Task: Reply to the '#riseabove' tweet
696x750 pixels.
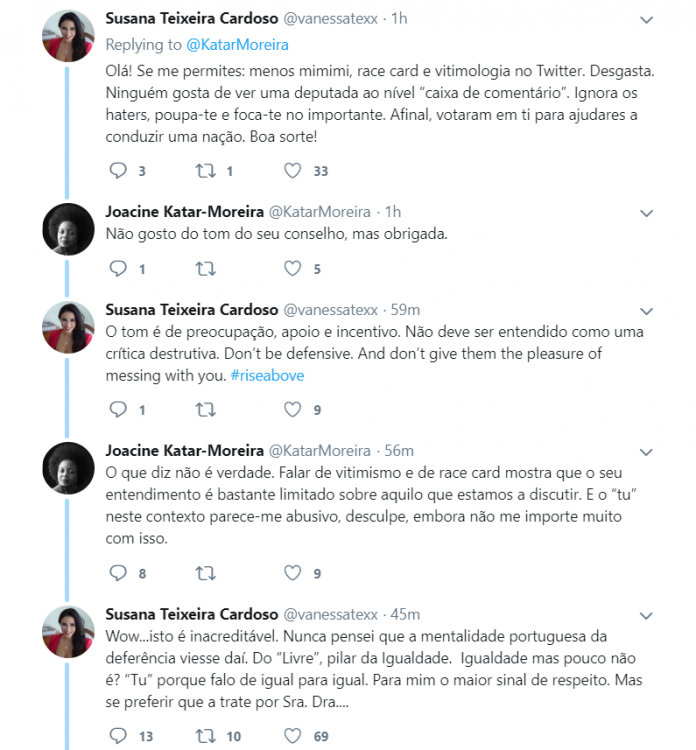Action: (x=118, y=409)
